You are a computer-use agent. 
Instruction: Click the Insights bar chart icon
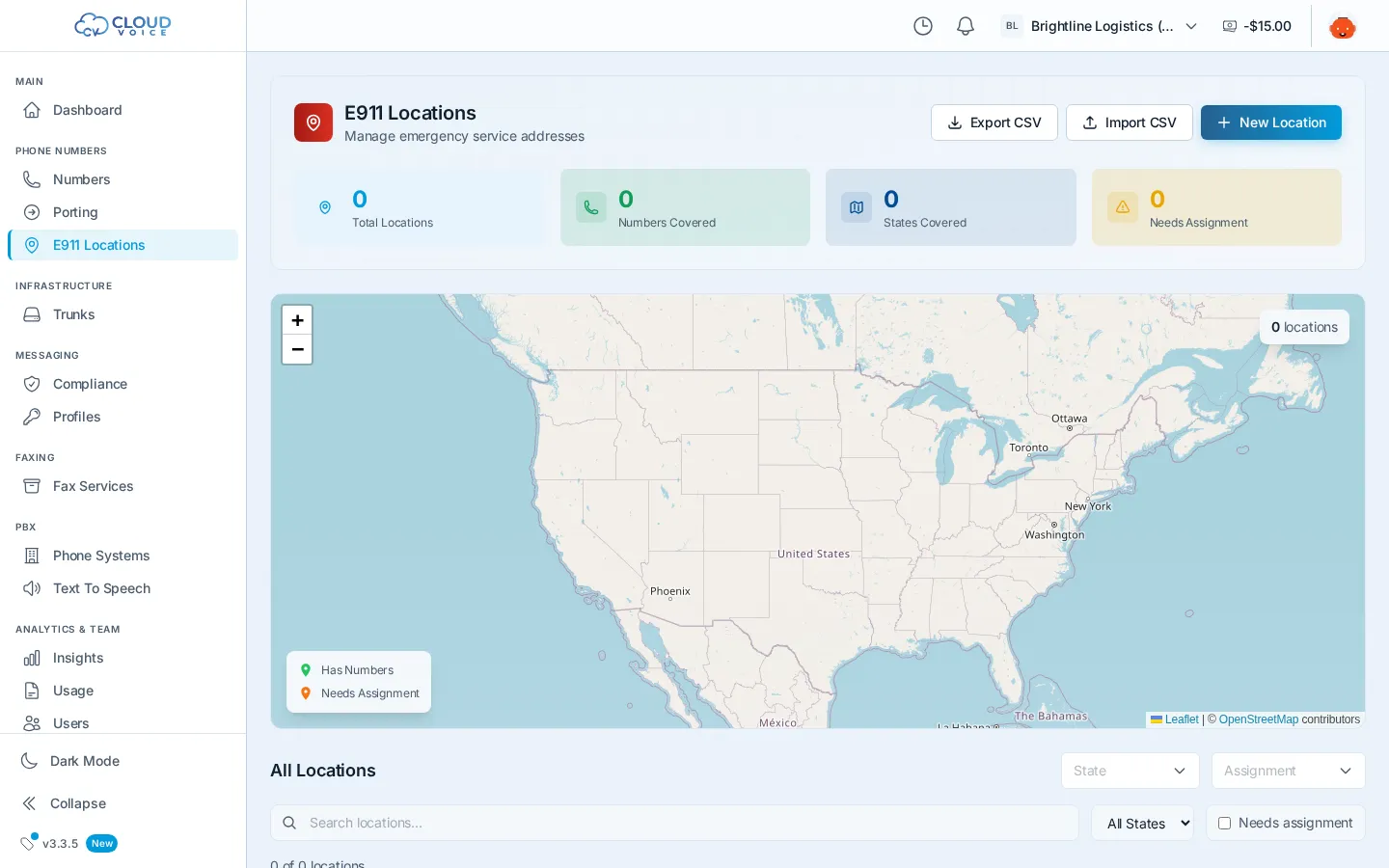(x=32, y=658)
